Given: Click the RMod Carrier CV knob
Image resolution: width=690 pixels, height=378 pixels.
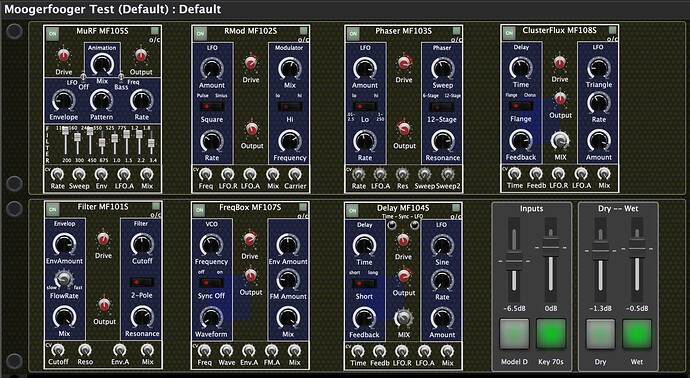Looking at the screenshot, I should 295,175.
